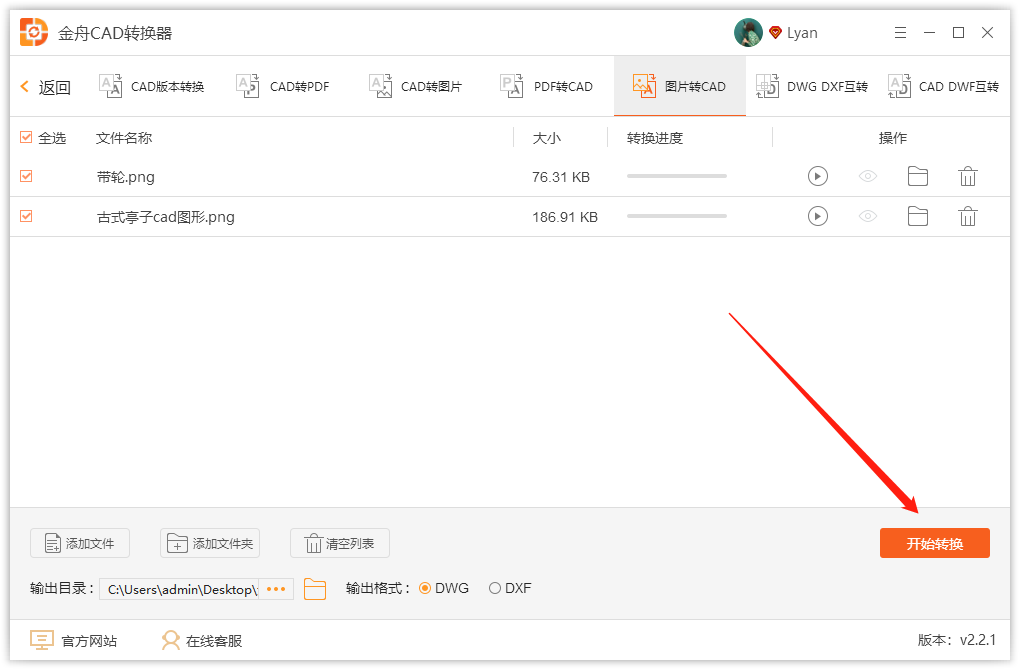Click the 开始转换 button
Image resolution: width=1020 pixels, height=670 pixels.
click(x=934, y=543)
